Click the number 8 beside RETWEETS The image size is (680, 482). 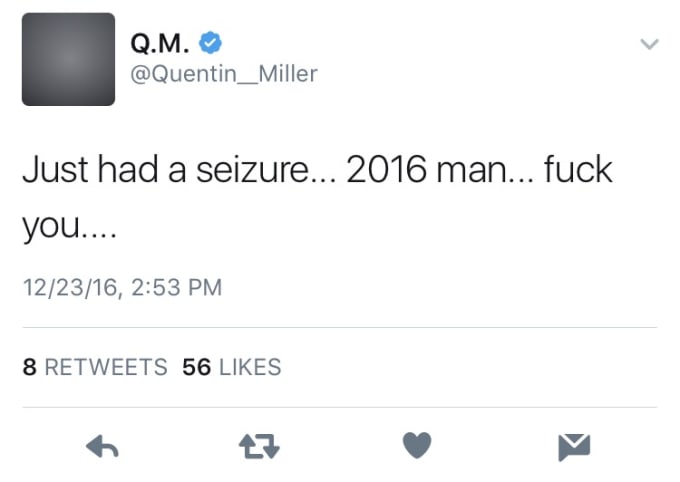point(29,367)
